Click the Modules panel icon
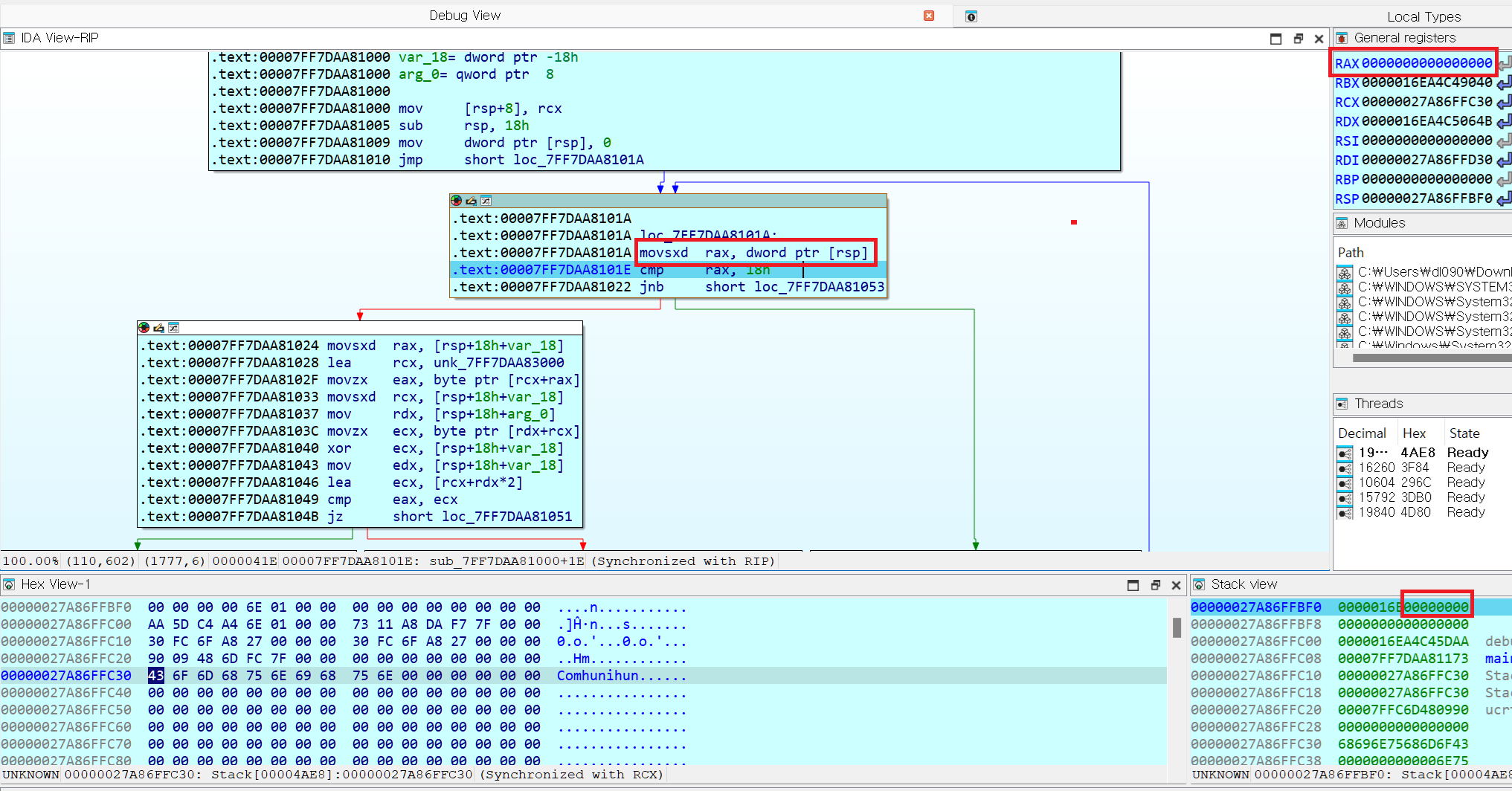Image resolution: width=1512 pixels, height=791 pixels. 1342,223
